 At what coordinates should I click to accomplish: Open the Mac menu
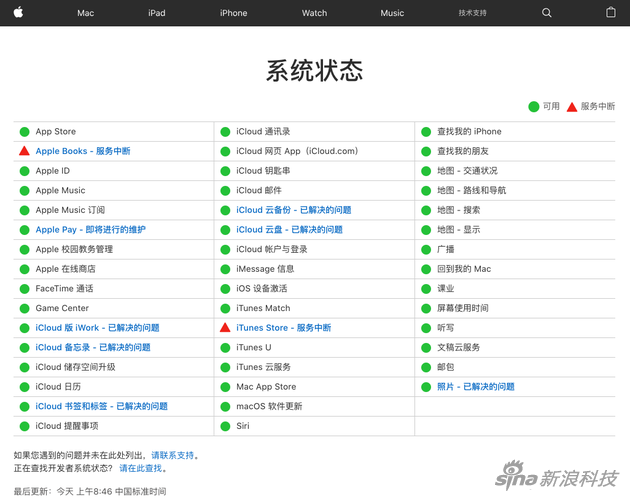coord(86,13)
